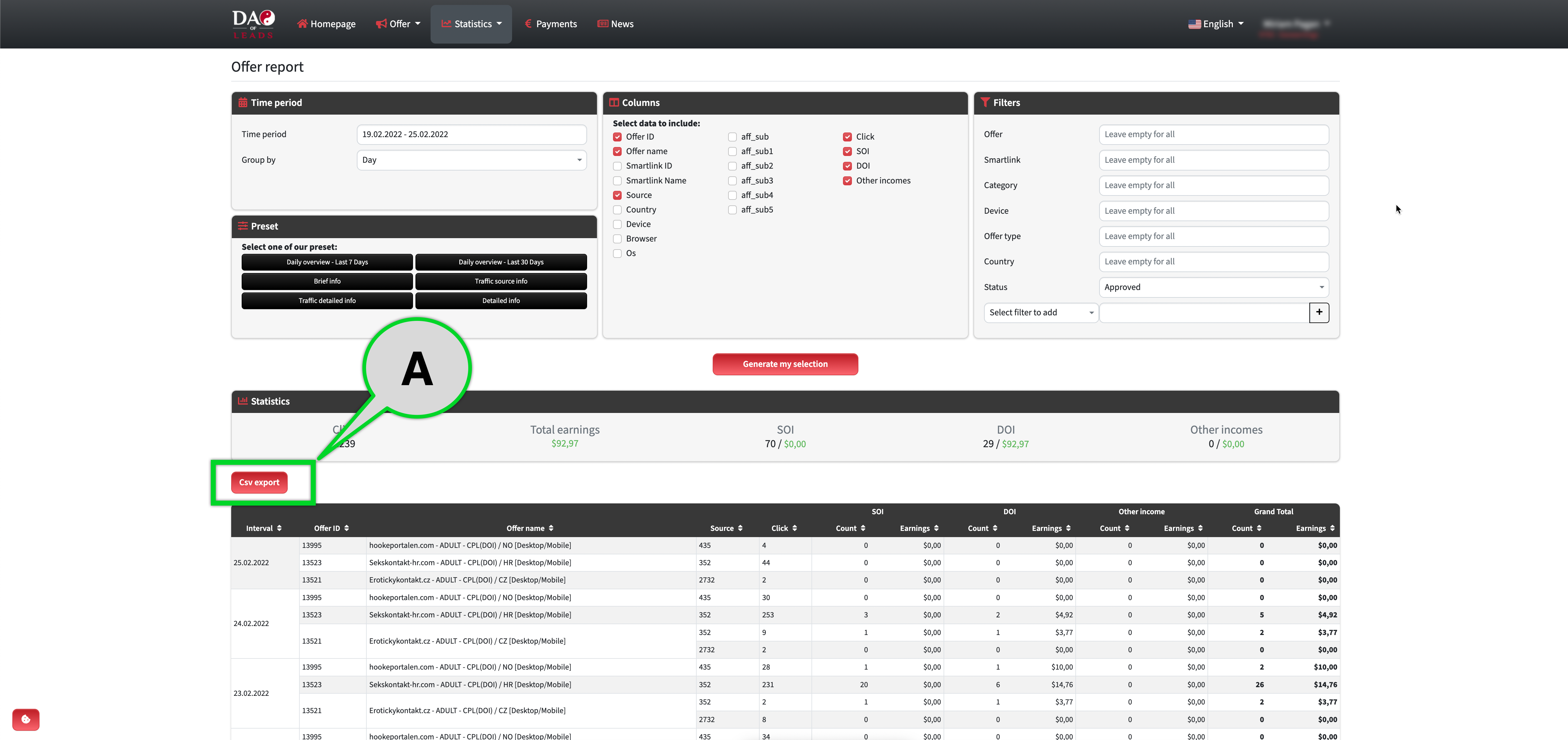
Task: Enable the Country column checkbox
Action: [x=617, y=209]
